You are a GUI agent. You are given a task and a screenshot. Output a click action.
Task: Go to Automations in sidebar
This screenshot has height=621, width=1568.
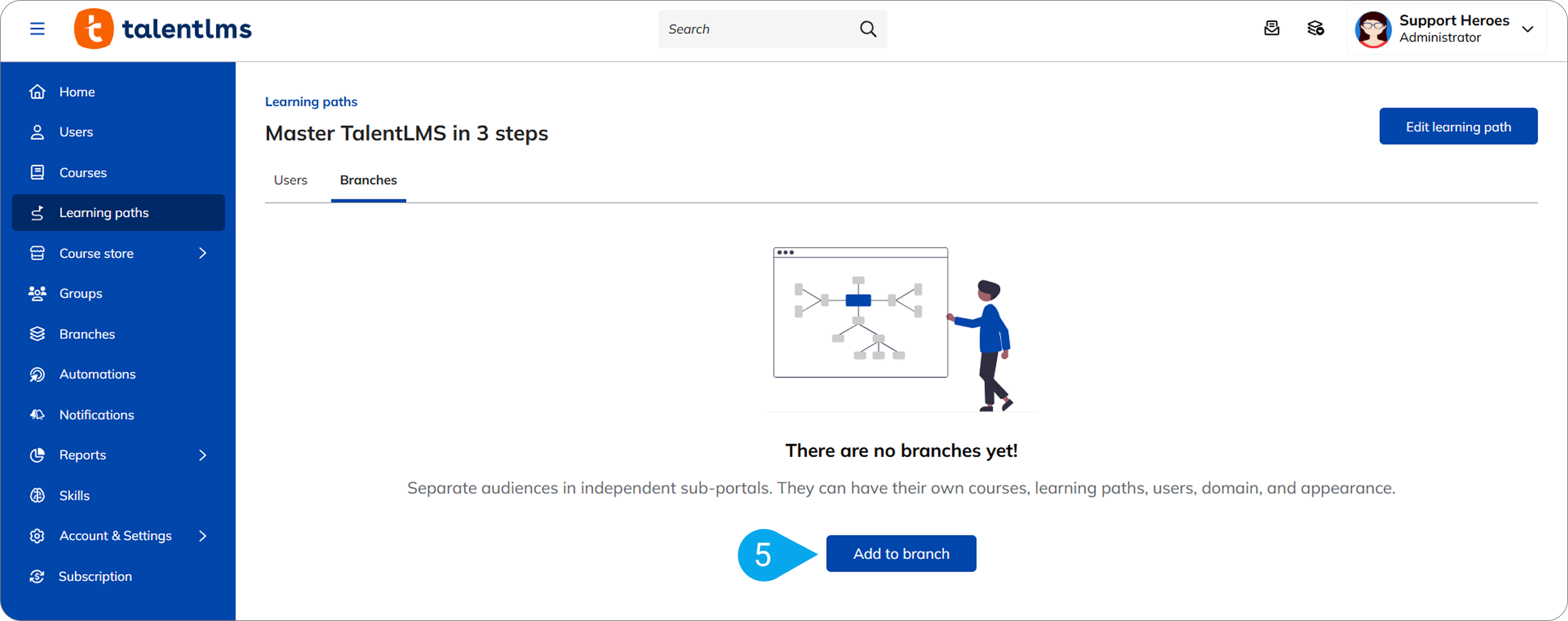click(97, 374)
